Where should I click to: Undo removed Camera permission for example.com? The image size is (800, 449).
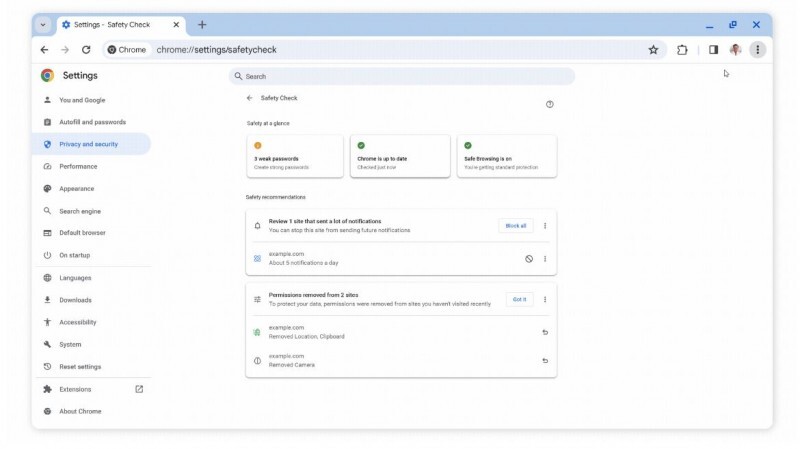[545, 361]
